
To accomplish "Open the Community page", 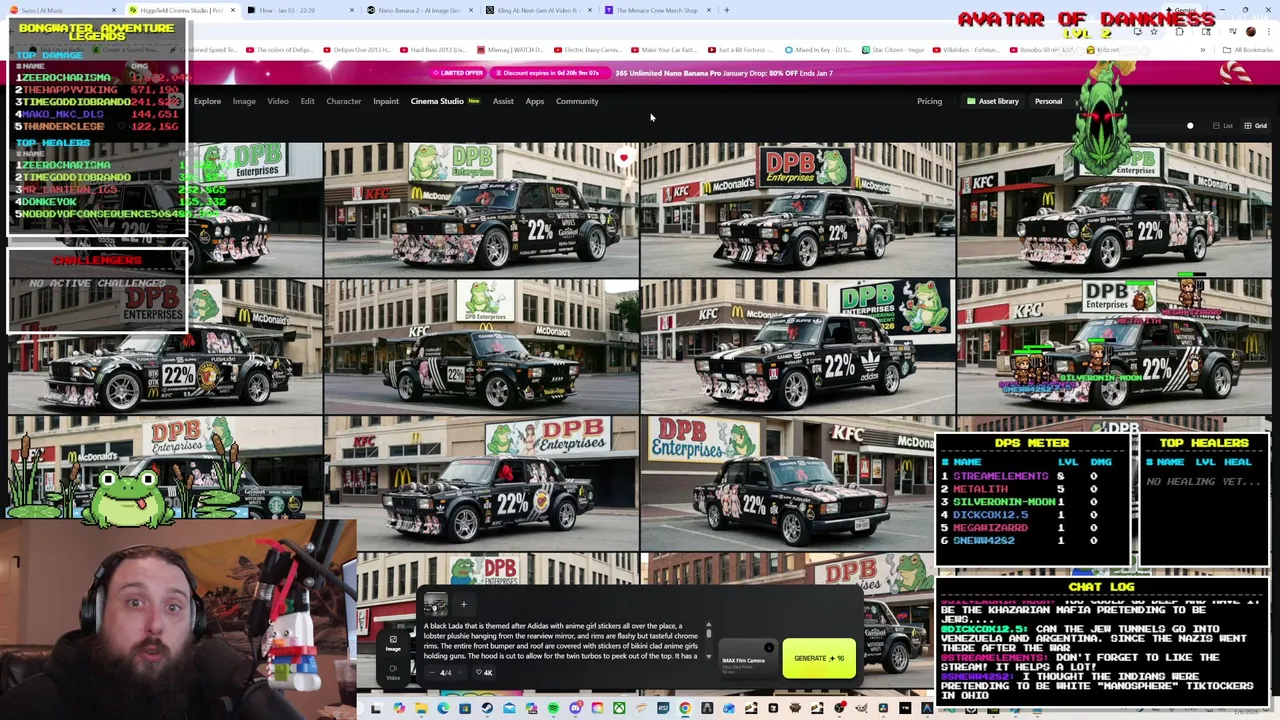I will [577, 101].
